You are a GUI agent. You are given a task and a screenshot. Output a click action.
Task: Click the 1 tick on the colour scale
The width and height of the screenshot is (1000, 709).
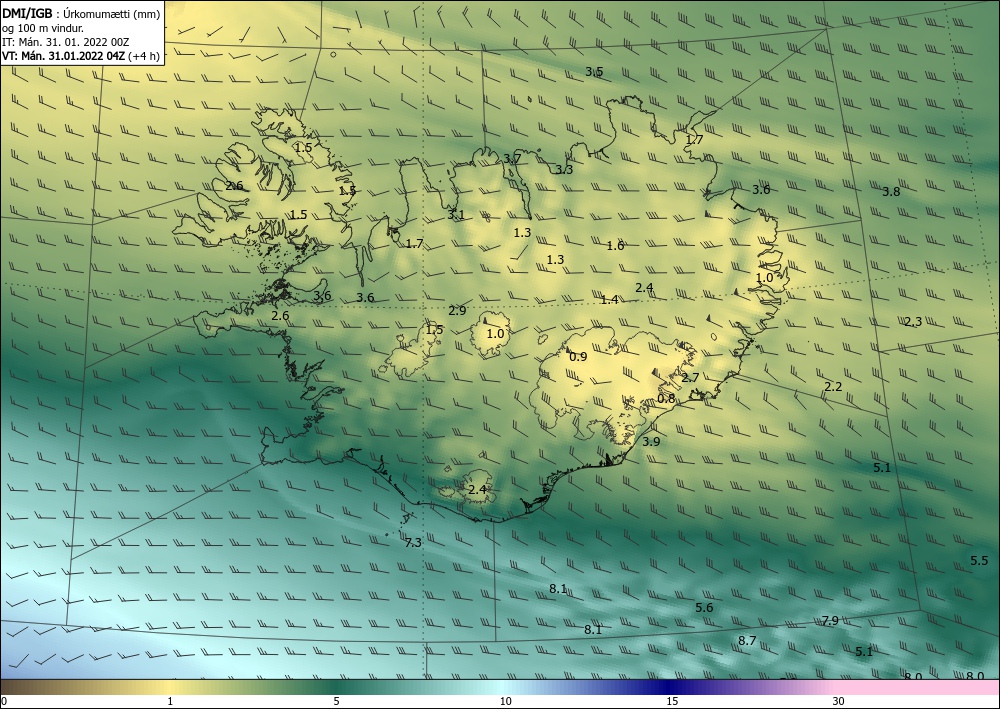click(170, 701)
